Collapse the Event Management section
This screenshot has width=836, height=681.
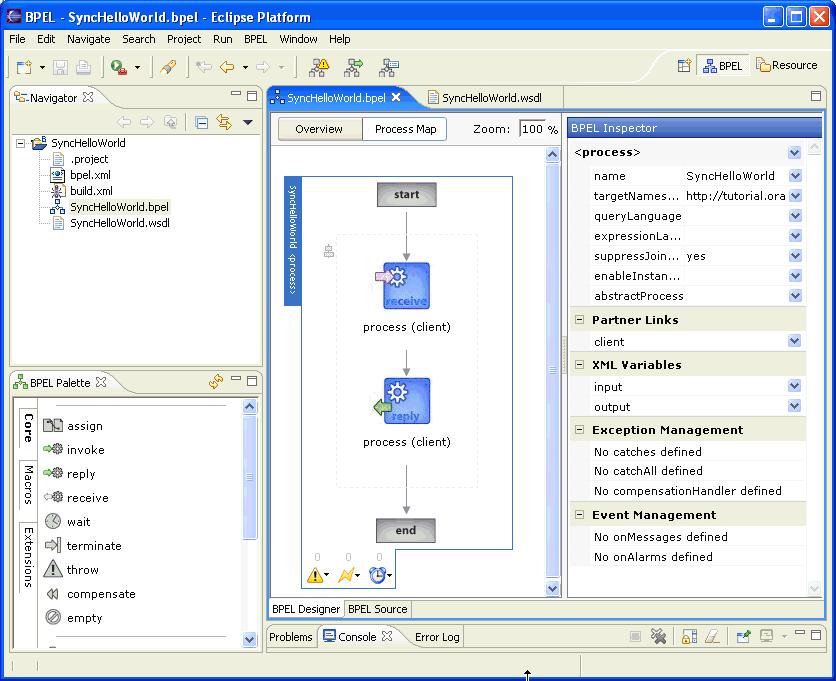(580, 515)
